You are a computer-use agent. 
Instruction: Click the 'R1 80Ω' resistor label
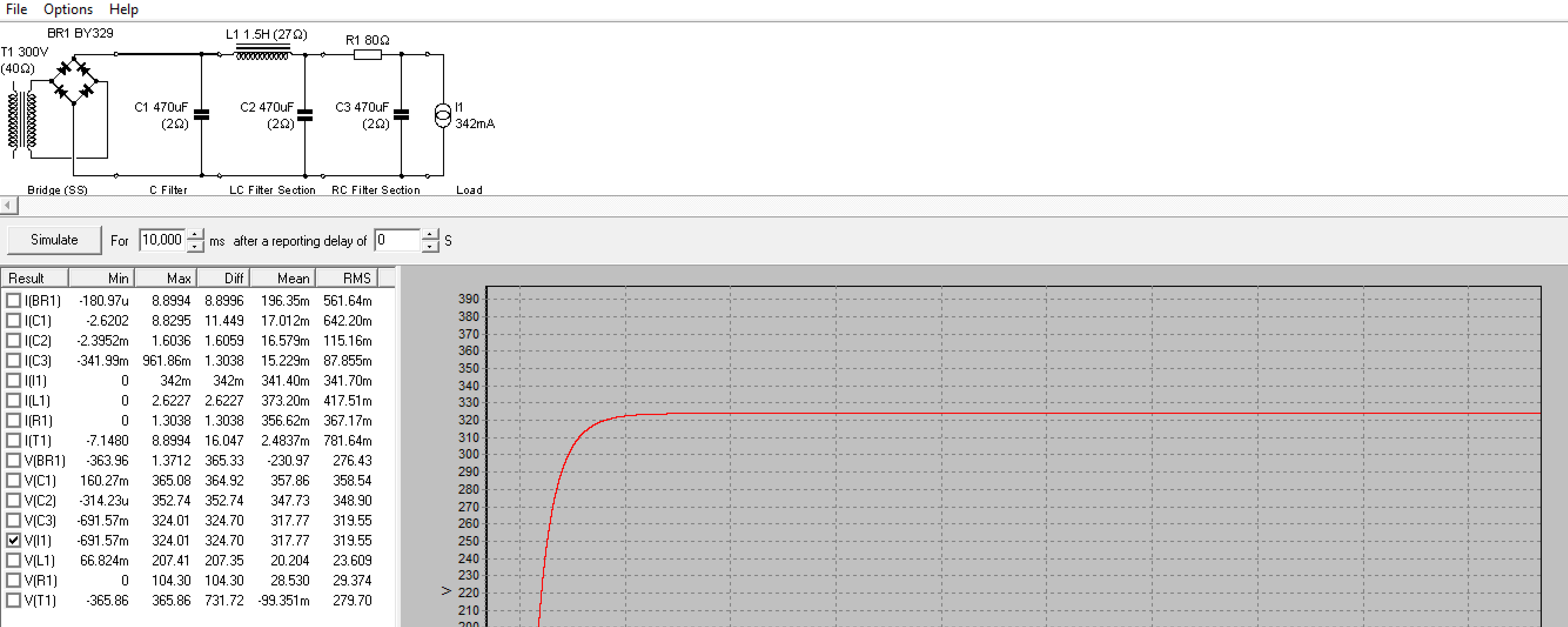click(368, 40)
